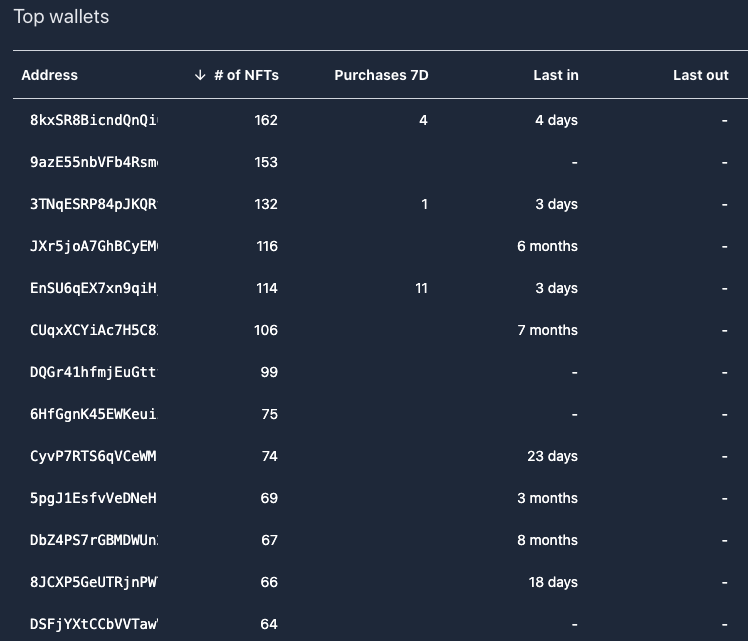Screen dimensions: 748x641
Task: Select the 74 NFTs count cell
Action: pyautogui.click(x=270, y=456)
